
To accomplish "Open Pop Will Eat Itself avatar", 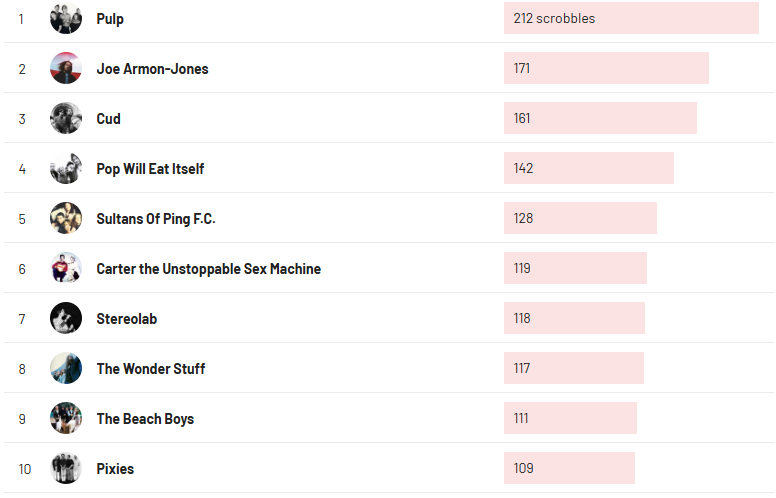I will (x=66, y=168).
